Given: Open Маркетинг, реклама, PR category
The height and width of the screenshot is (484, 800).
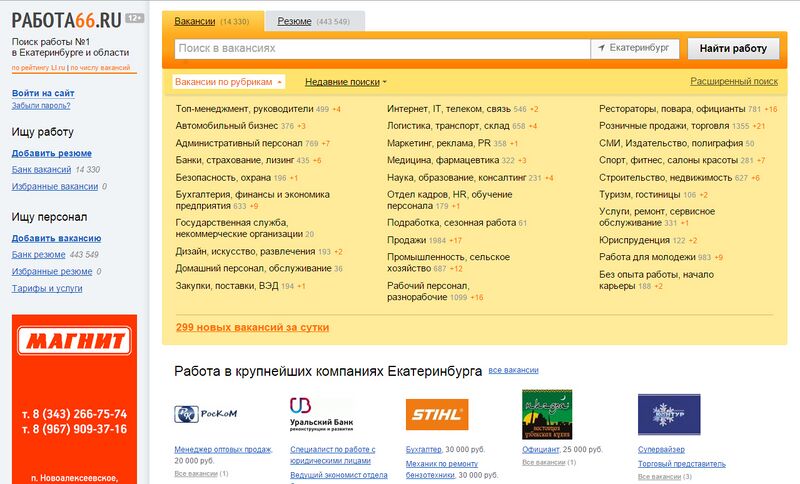Looking at the screenshot, I should 439,143.
